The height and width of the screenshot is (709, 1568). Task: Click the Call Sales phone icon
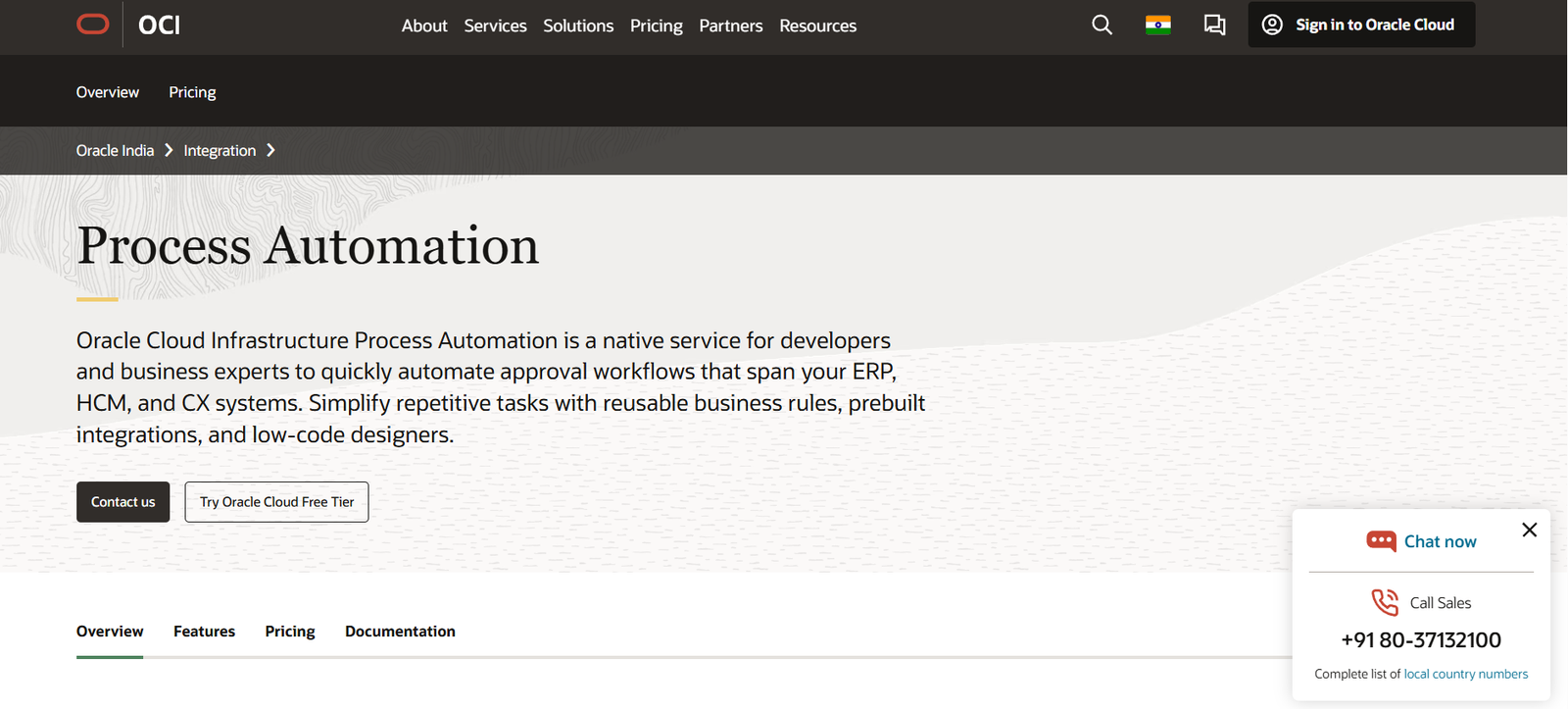1385,602
